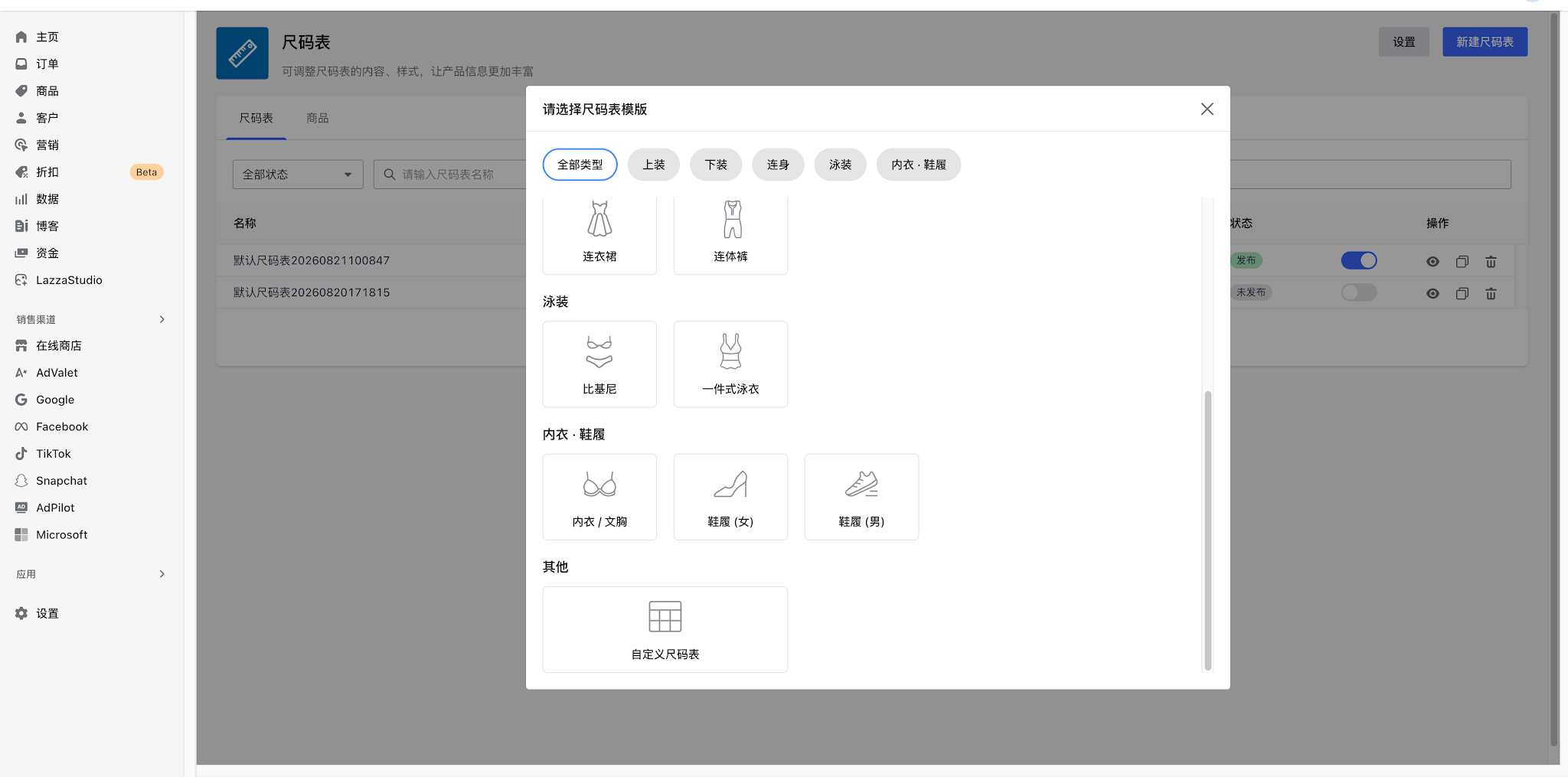Switch to the 尺码表 tab
The height and width of the screenshot is (777, 1568).
pyautogui.click(x=256, y=118)
